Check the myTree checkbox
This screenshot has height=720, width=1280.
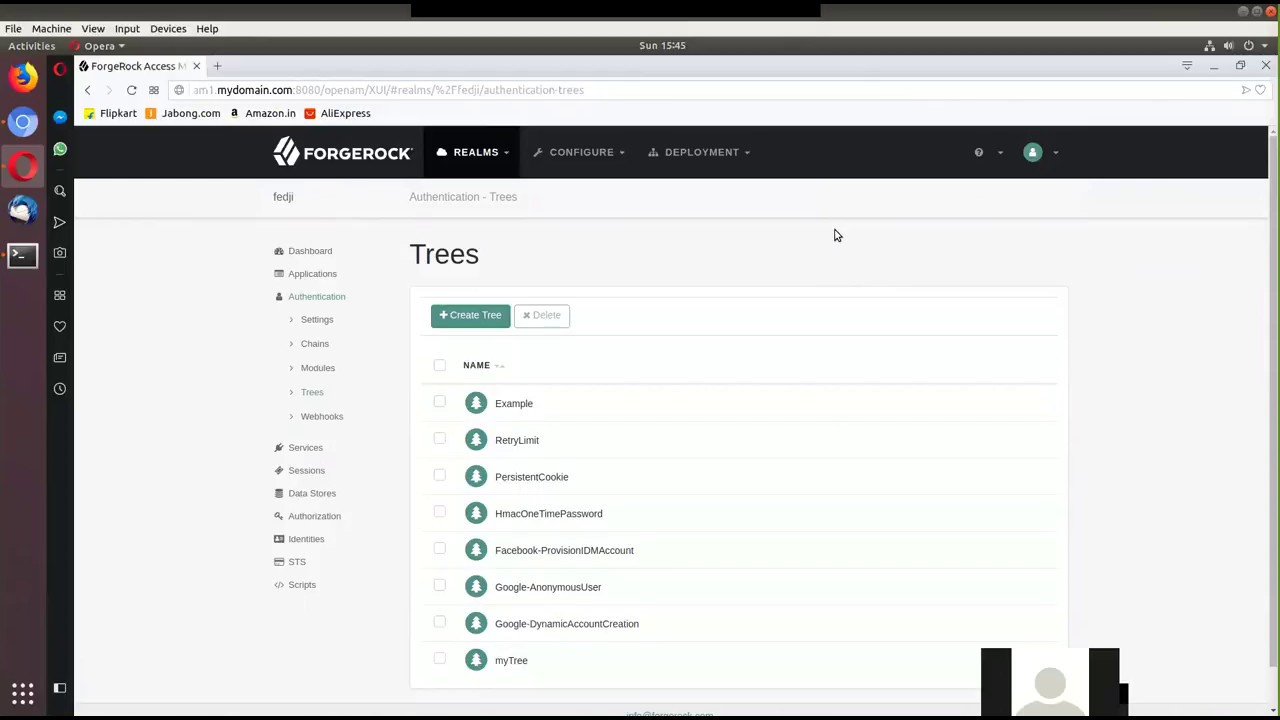click(x=440, y=658)
